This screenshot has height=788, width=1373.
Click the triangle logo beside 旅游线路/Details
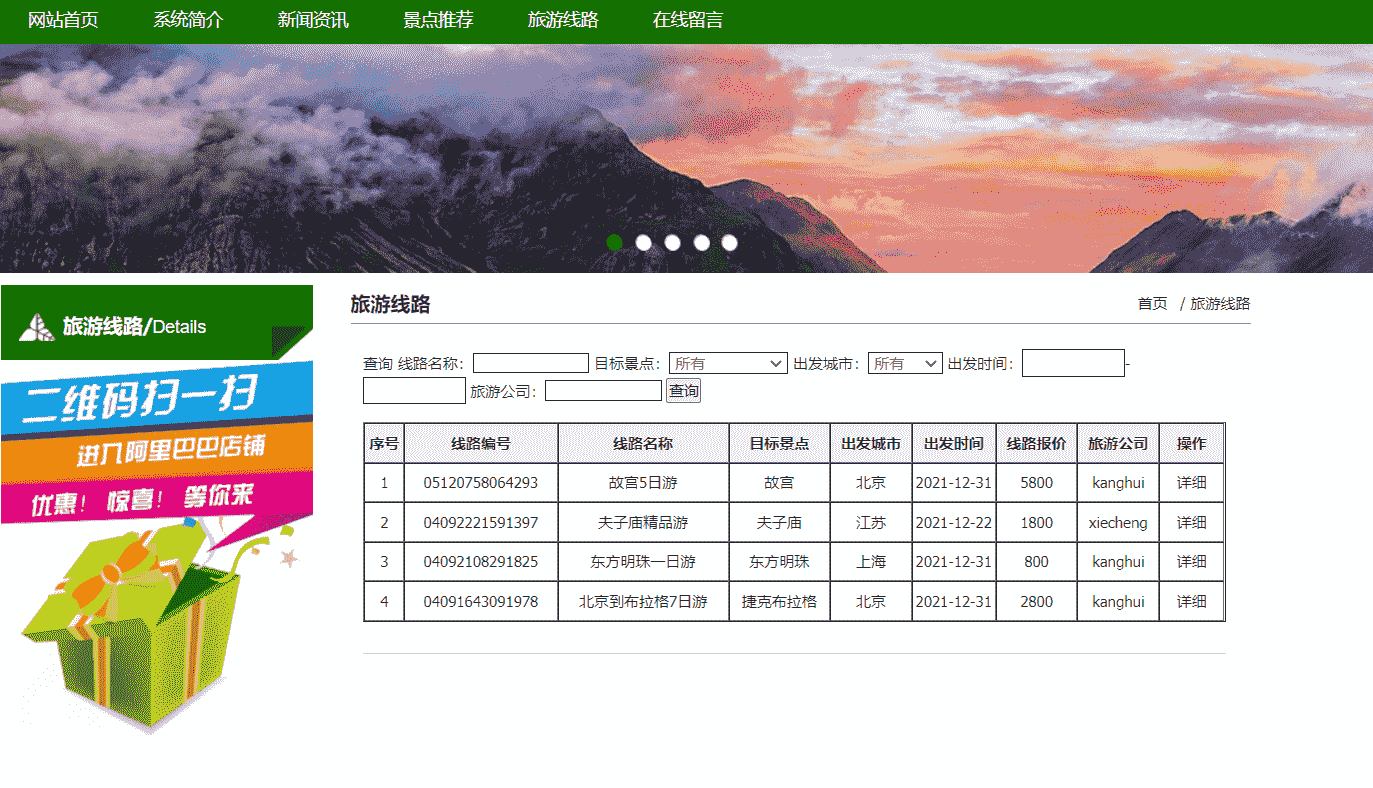[37, 327]
